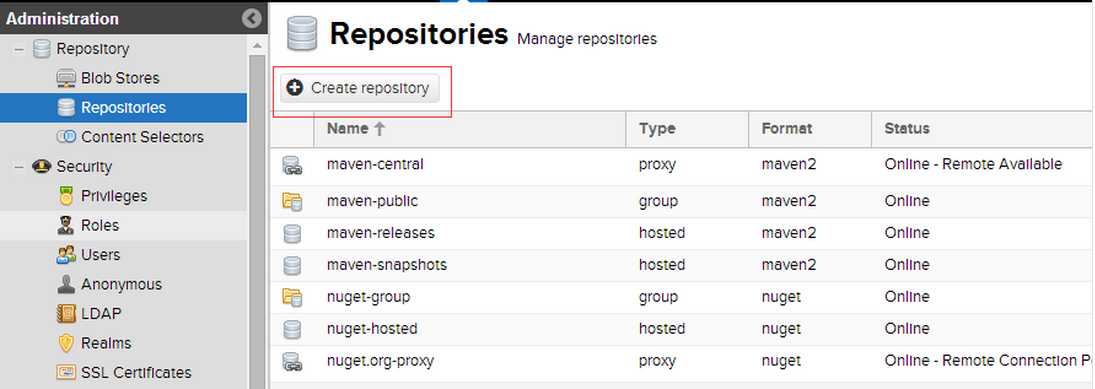This screenshot has height=389, width=1095.
Task: Click the SSL Certificates icon
Action: click(x=66, y=372)
